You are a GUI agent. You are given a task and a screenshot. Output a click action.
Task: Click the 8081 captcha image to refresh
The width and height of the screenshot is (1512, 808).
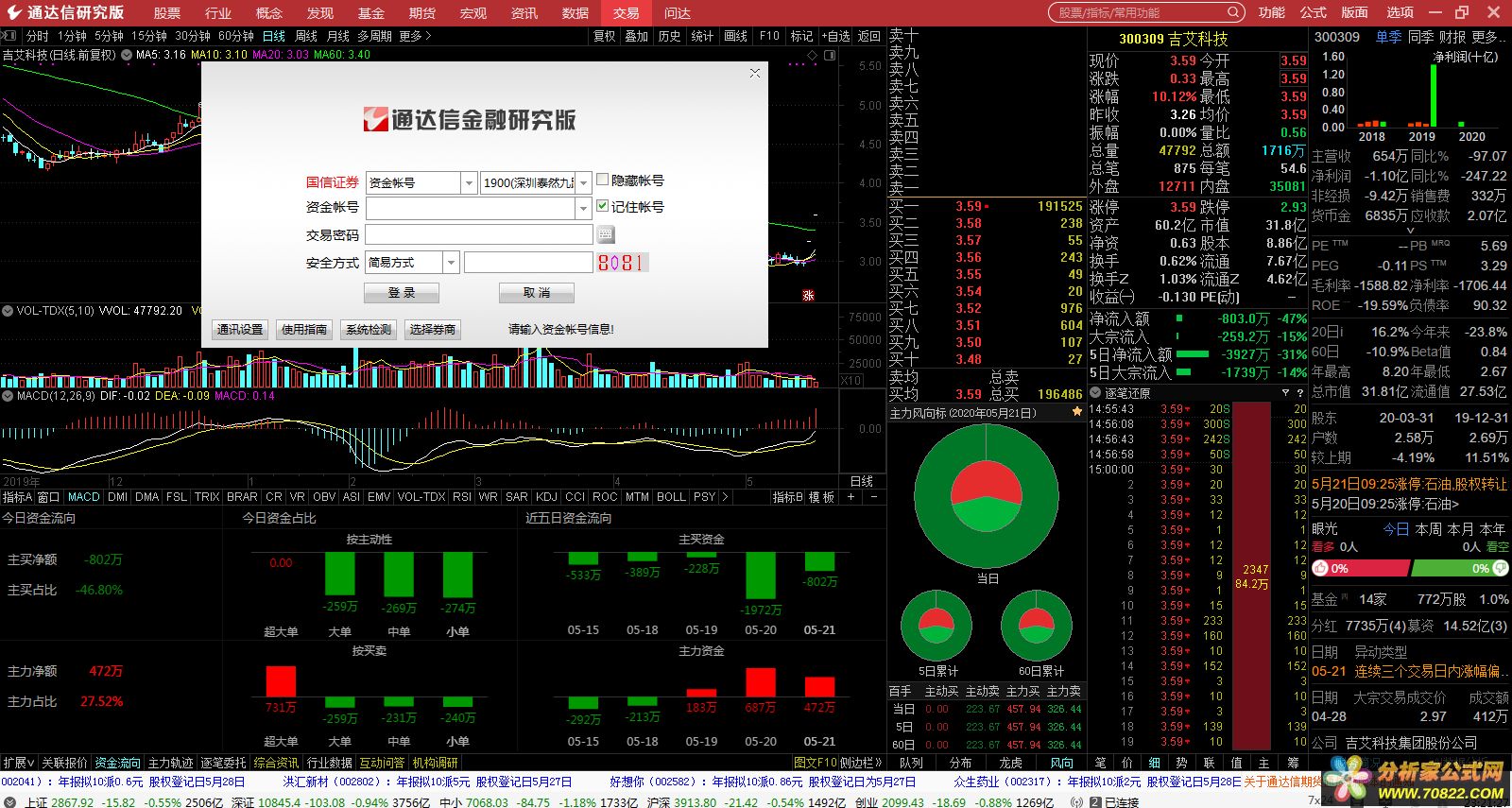pyautogui.click(x=622, y=262)
